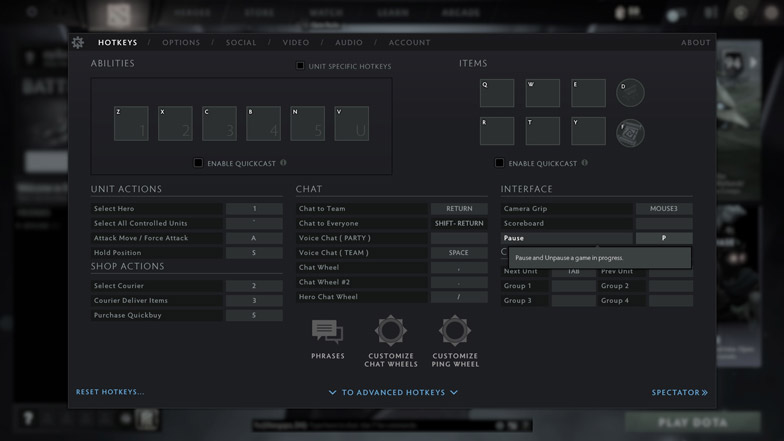Set Scoreboard key binding

664,224
